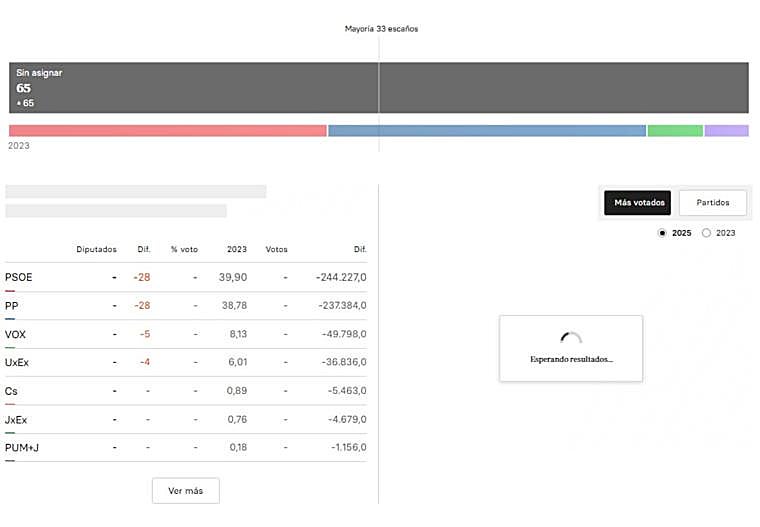Click the red segment of 2023 bar

[167, 131]
